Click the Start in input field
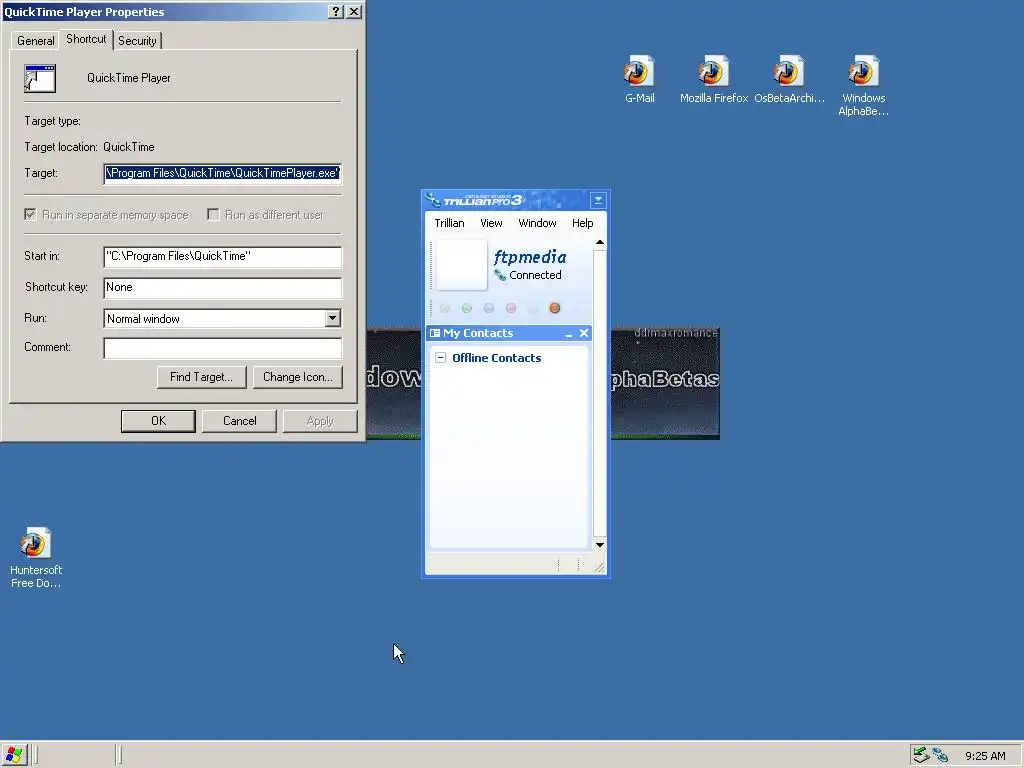Image resolution: width=1024 pixels, height=768 pixels. pyautogui.click(x=222, y=257)
